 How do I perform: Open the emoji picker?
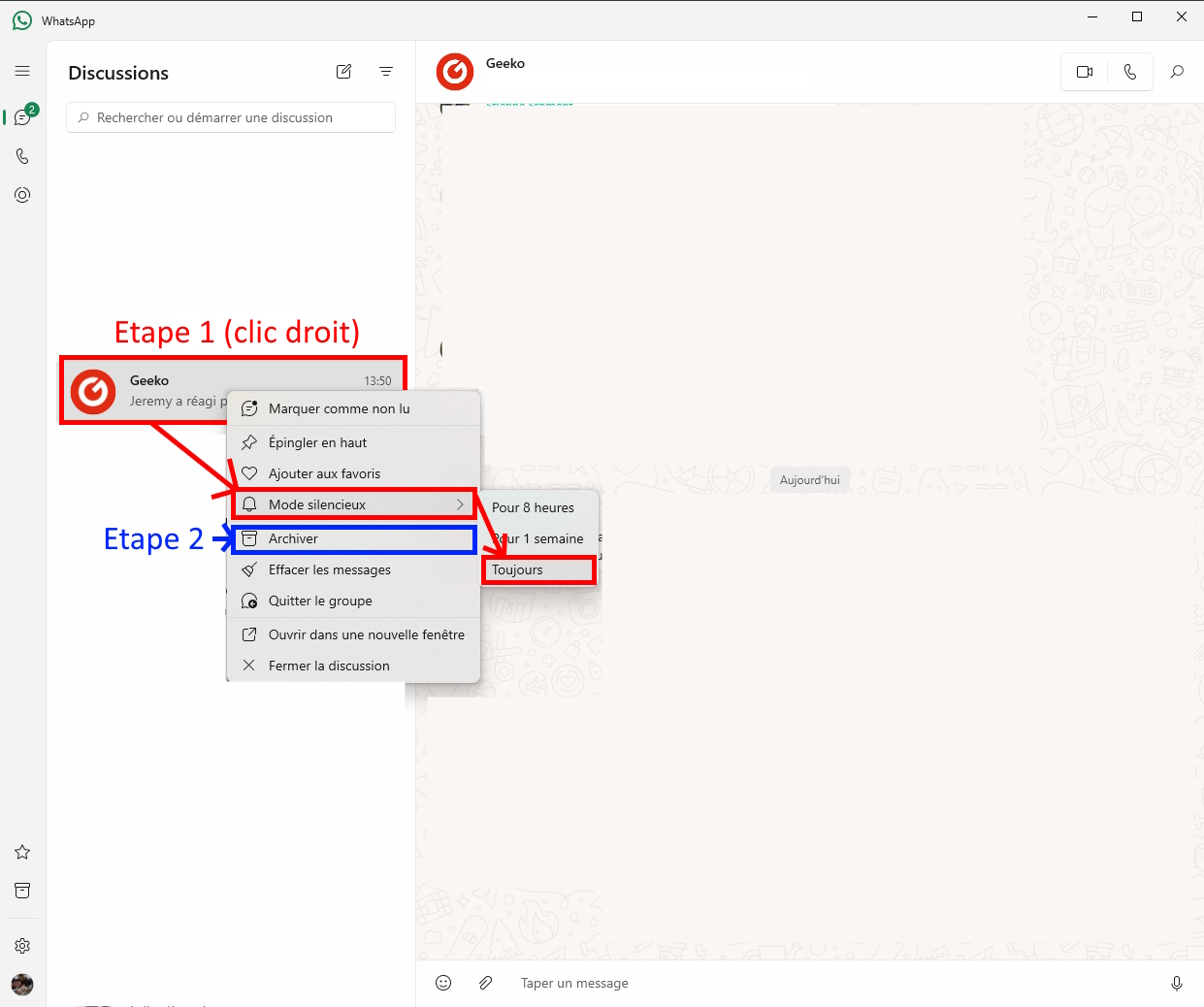[x=443, y=983]
